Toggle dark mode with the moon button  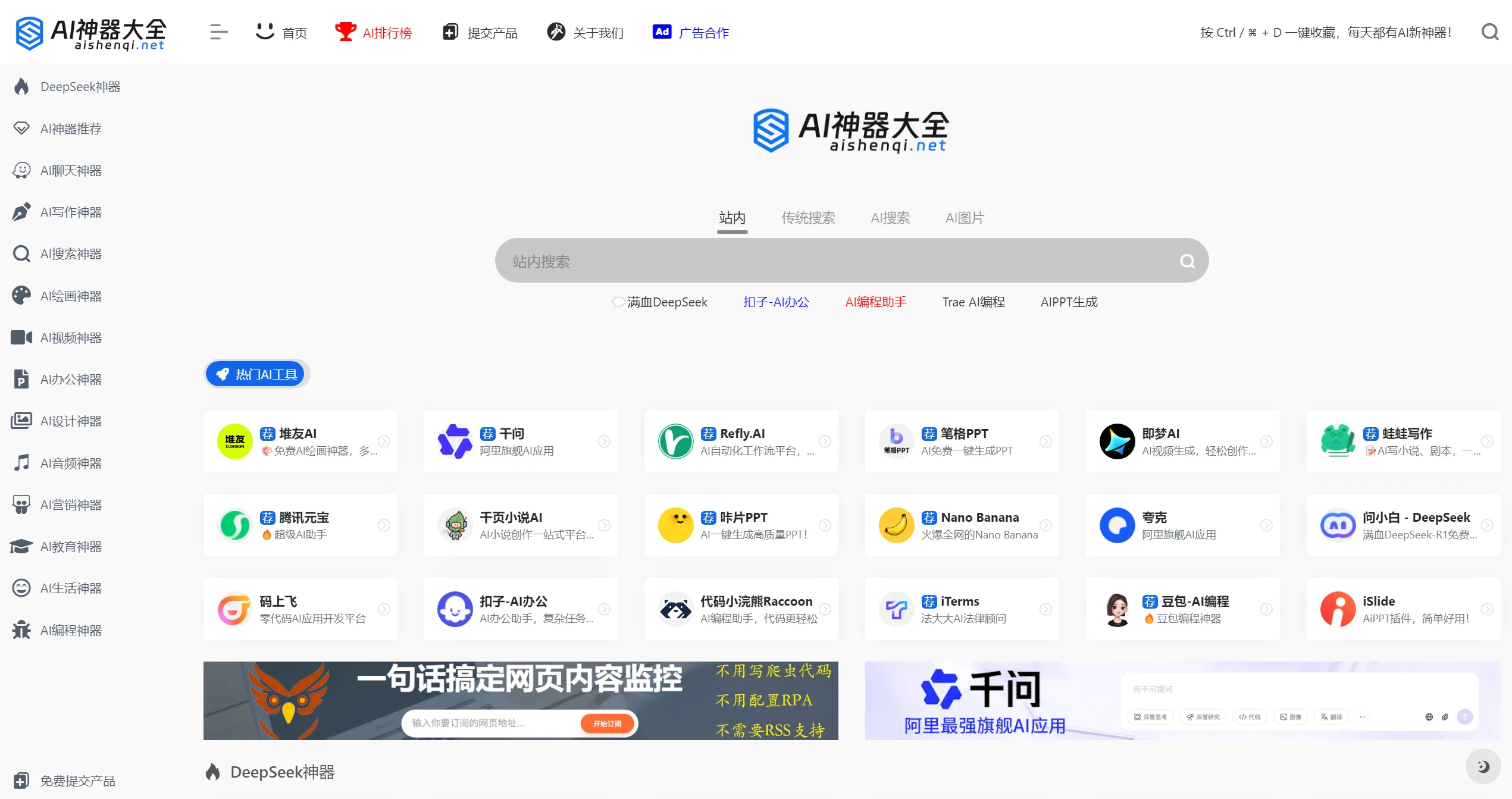click(x=1482, y=766)
